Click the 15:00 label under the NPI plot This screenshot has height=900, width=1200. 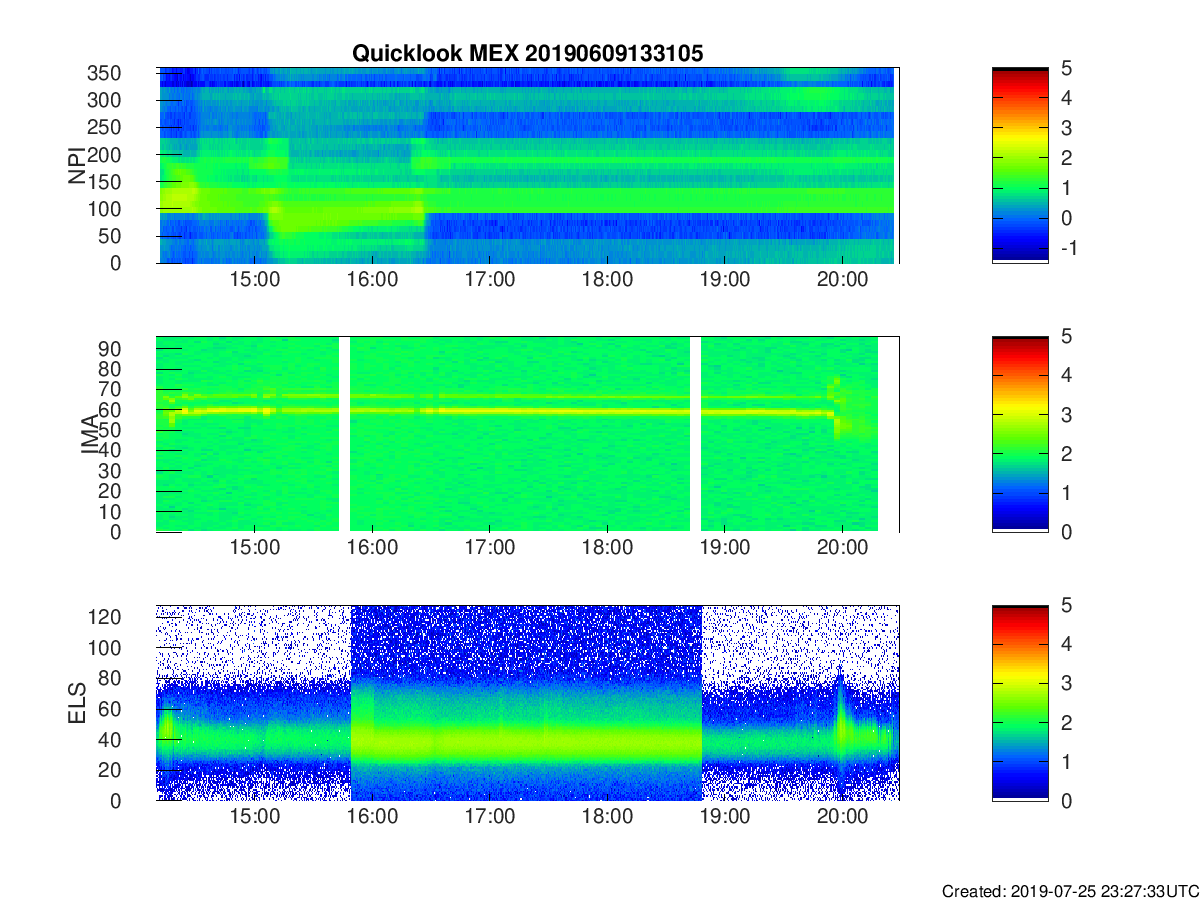pos(254,280)
